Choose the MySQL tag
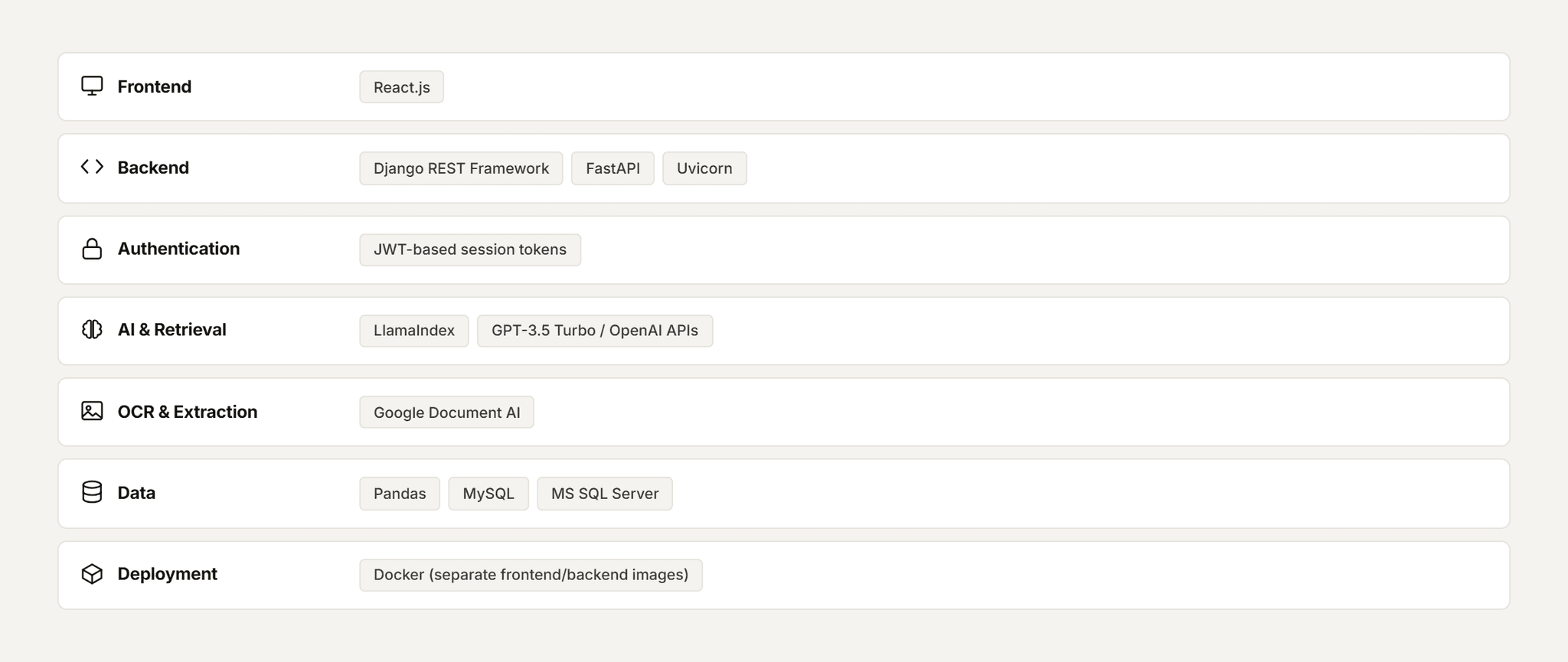This screenshot has width=1568, height=662. point(488,494)
